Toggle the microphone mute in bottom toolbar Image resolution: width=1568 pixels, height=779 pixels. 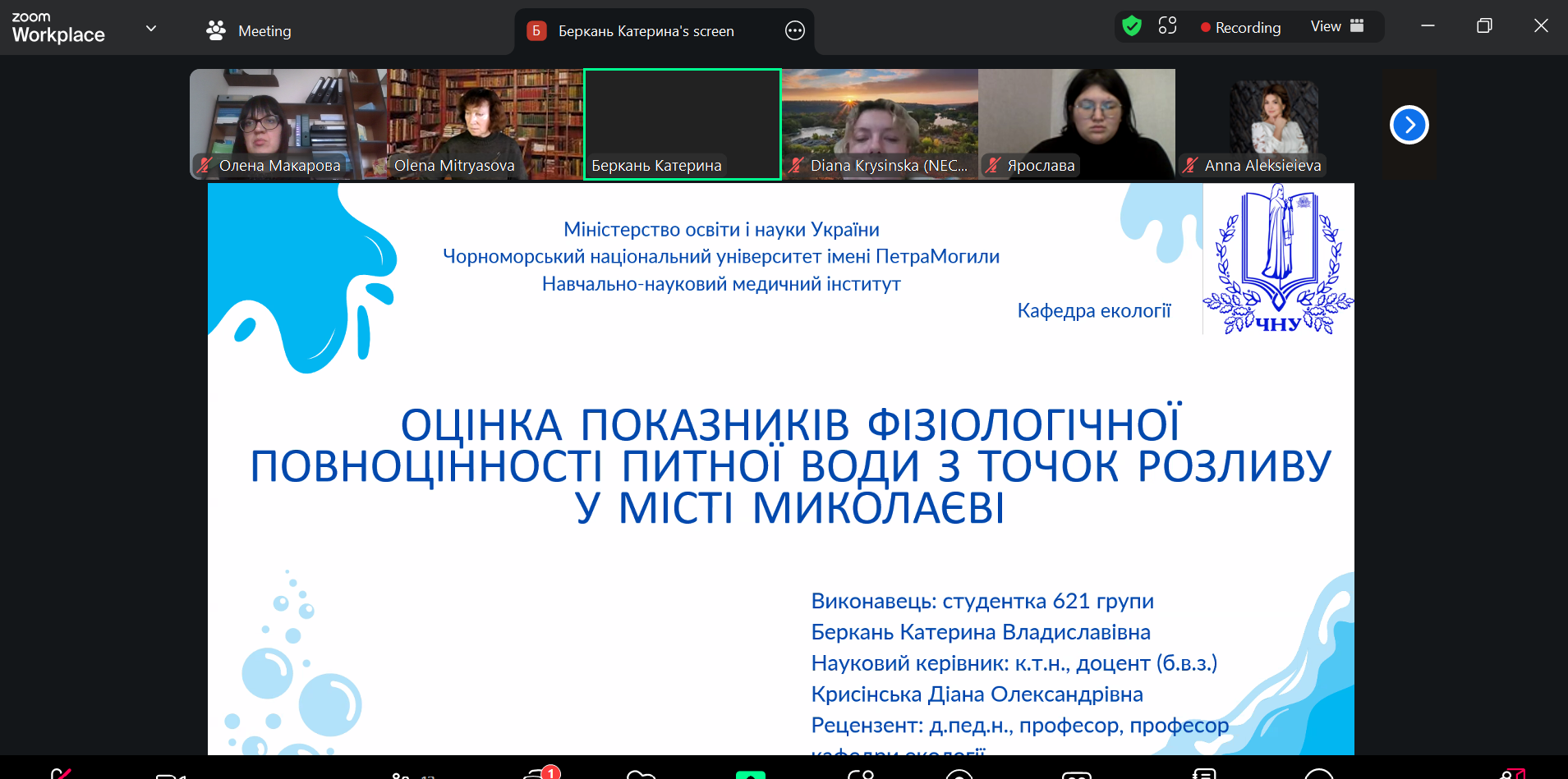coord(60,773)
